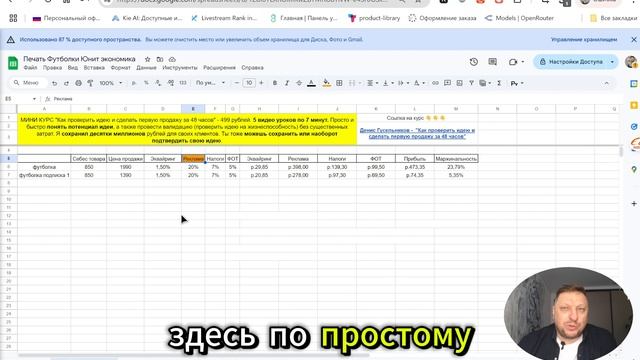Image resolution: width=640 pixels, height=360 pixels.
Task: Open Google Maps in side panel
Action: tap(633, 169)
